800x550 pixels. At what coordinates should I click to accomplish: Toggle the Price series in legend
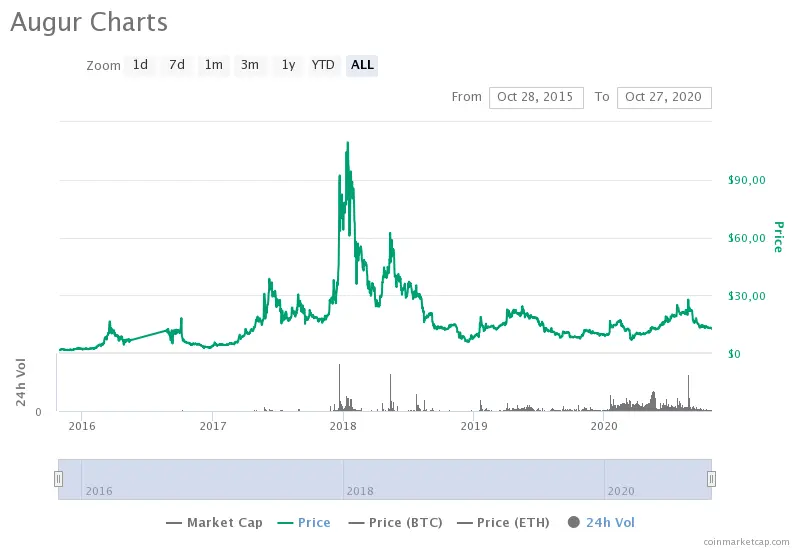(x=304, y=522)
